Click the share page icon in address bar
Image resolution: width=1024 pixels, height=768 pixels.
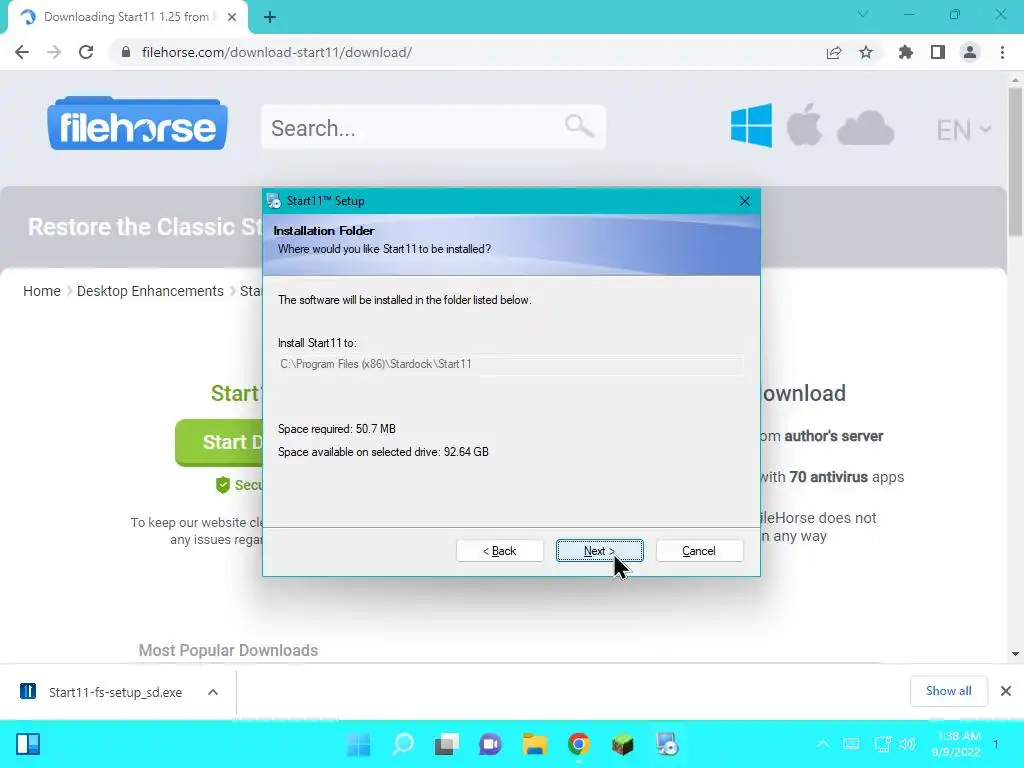[834, 52]
